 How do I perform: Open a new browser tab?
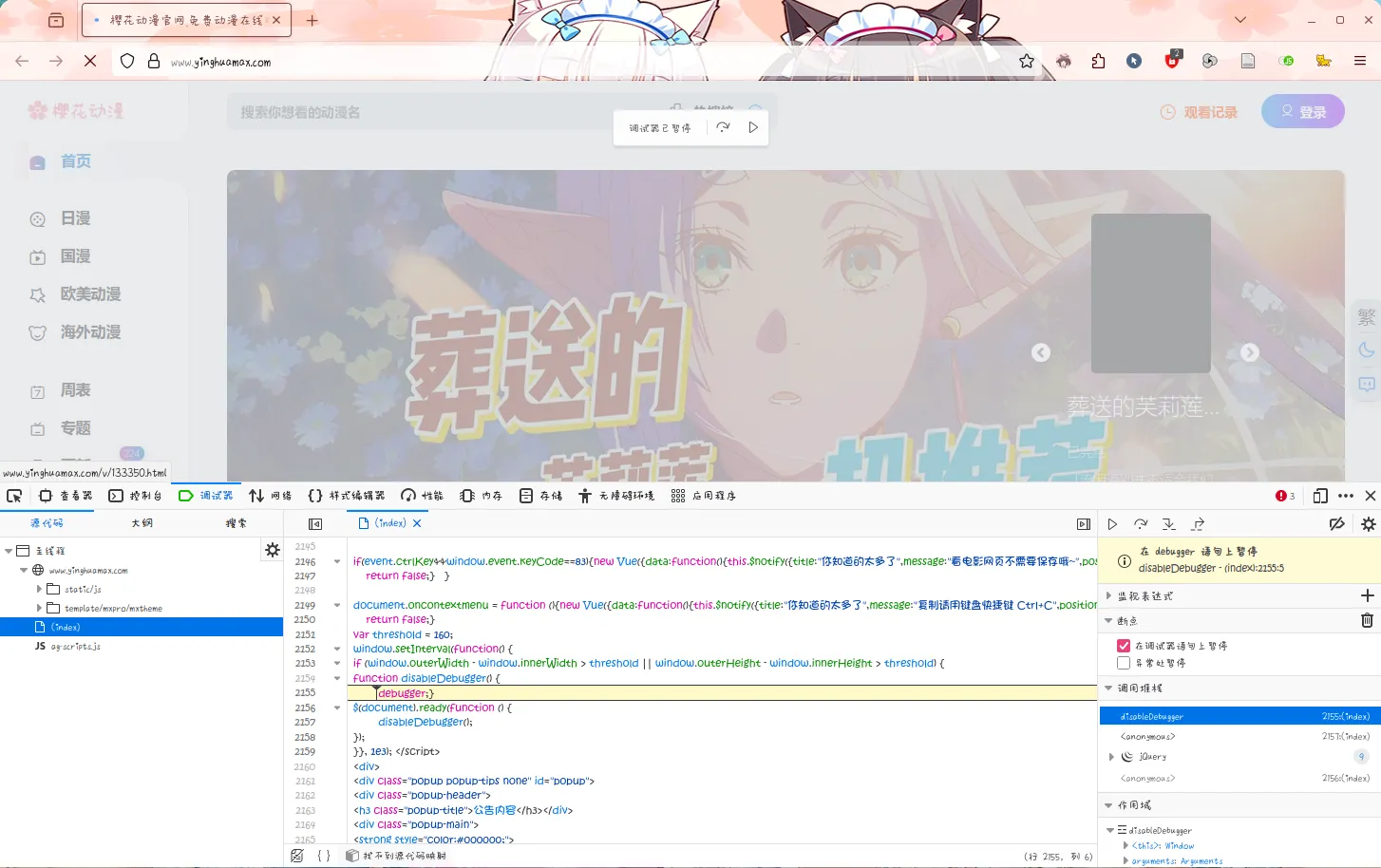point(312,20)
